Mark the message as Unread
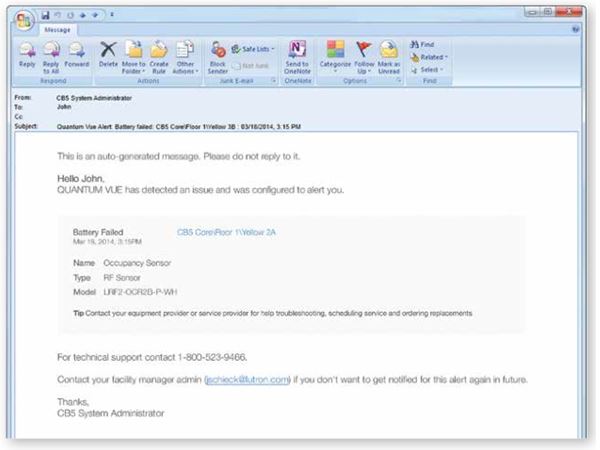Image resolution: width=600 pixels, height=450 pixels. pyautogui.click(x=389, y=58)
